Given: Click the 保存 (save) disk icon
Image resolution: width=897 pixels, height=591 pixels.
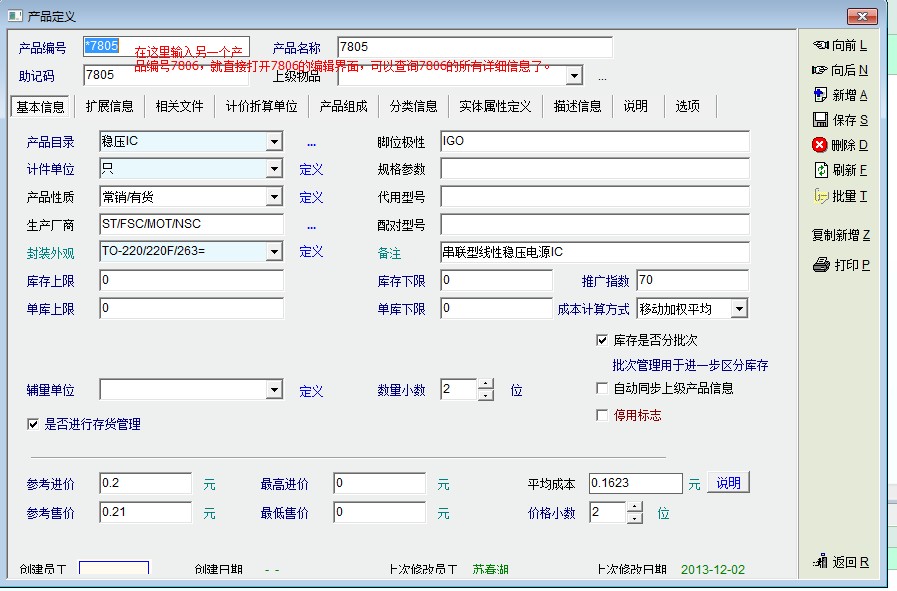Looking at the screenshot, I should (820, 120).
